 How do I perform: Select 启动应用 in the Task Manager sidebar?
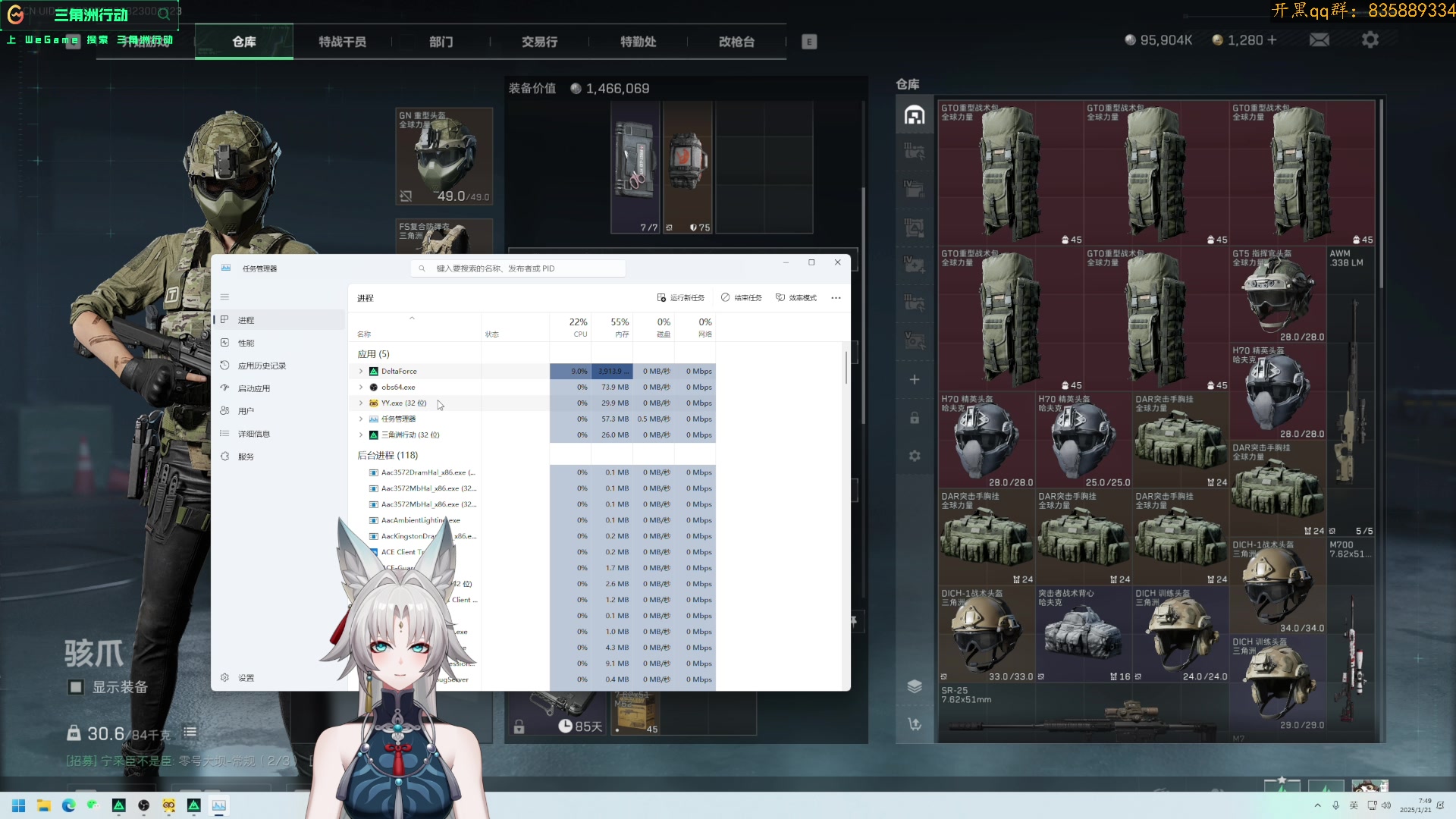(279, 388)
